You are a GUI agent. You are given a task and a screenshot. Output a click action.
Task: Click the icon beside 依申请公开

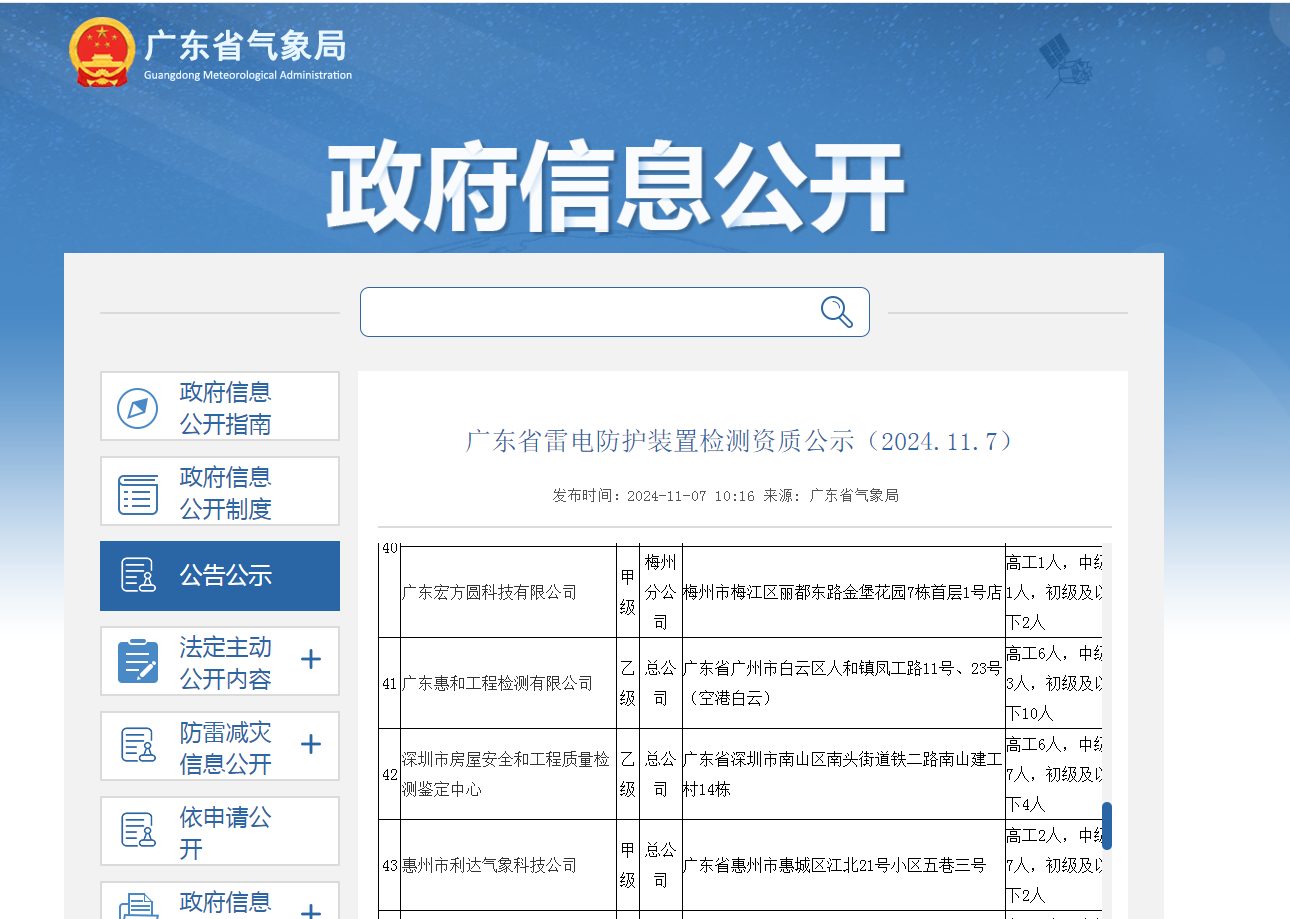138,831
